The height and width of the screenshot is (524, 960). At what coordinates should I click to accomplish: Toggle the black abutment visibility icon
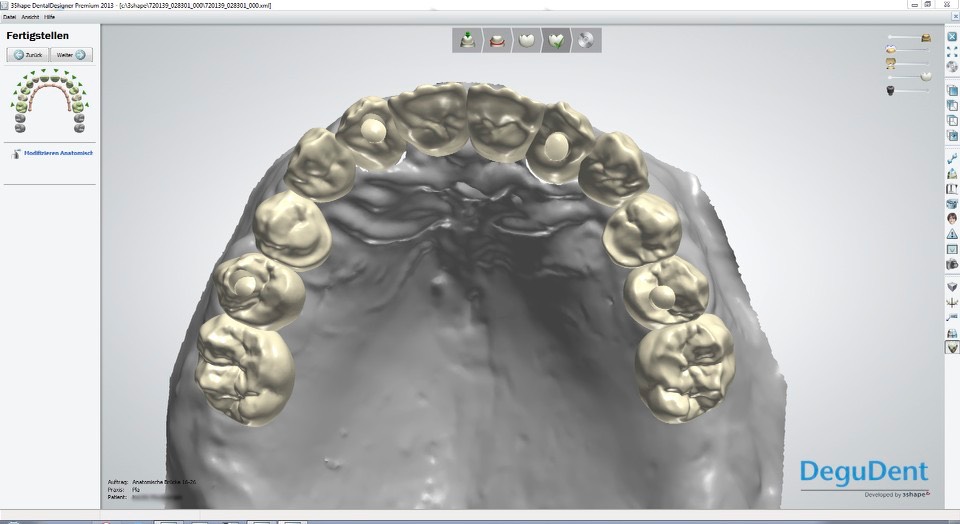click(x=888, y=91)
